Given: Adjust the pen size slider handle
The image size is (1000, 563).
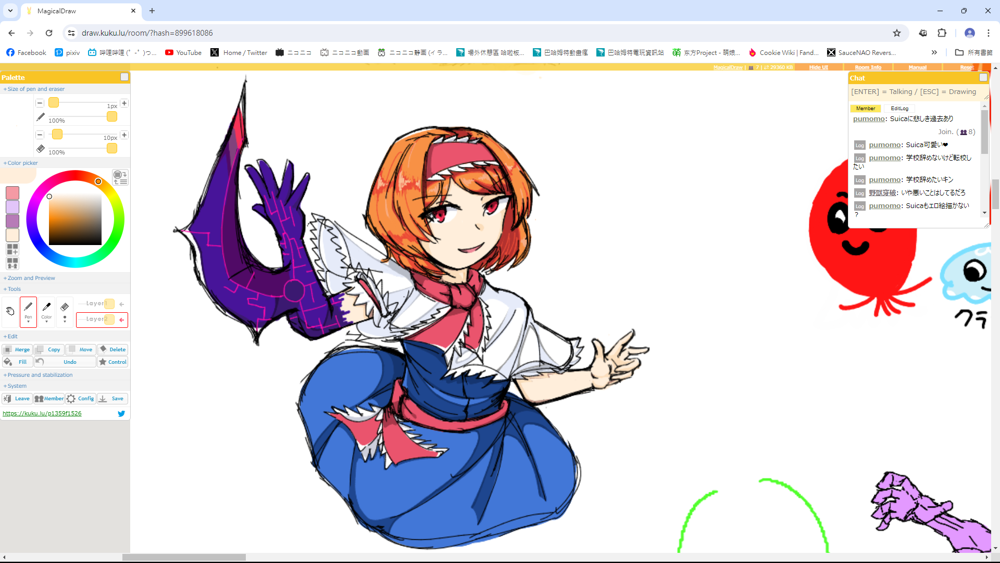Looking at the screenshot, I should pyautogui.click(x=54, y=103).
